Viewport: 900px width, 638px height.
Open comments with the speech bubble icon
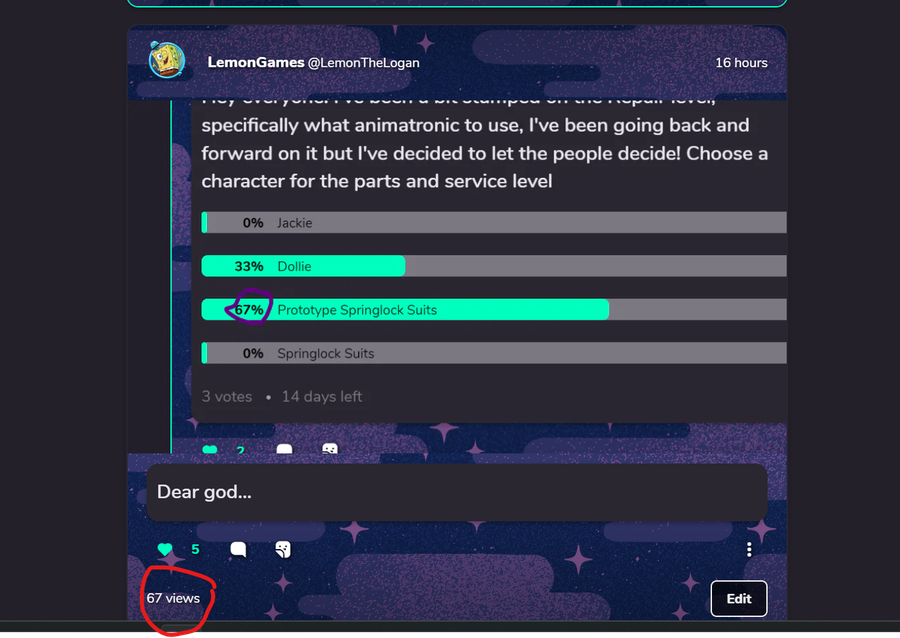click(x=238, y=549)
